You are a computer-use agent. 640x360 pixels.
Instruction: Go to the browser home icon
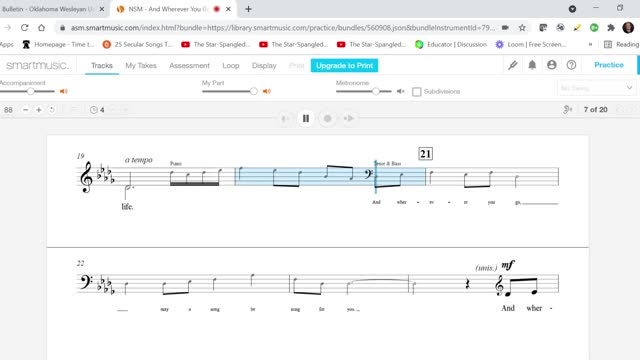click(x=42, y=28)
